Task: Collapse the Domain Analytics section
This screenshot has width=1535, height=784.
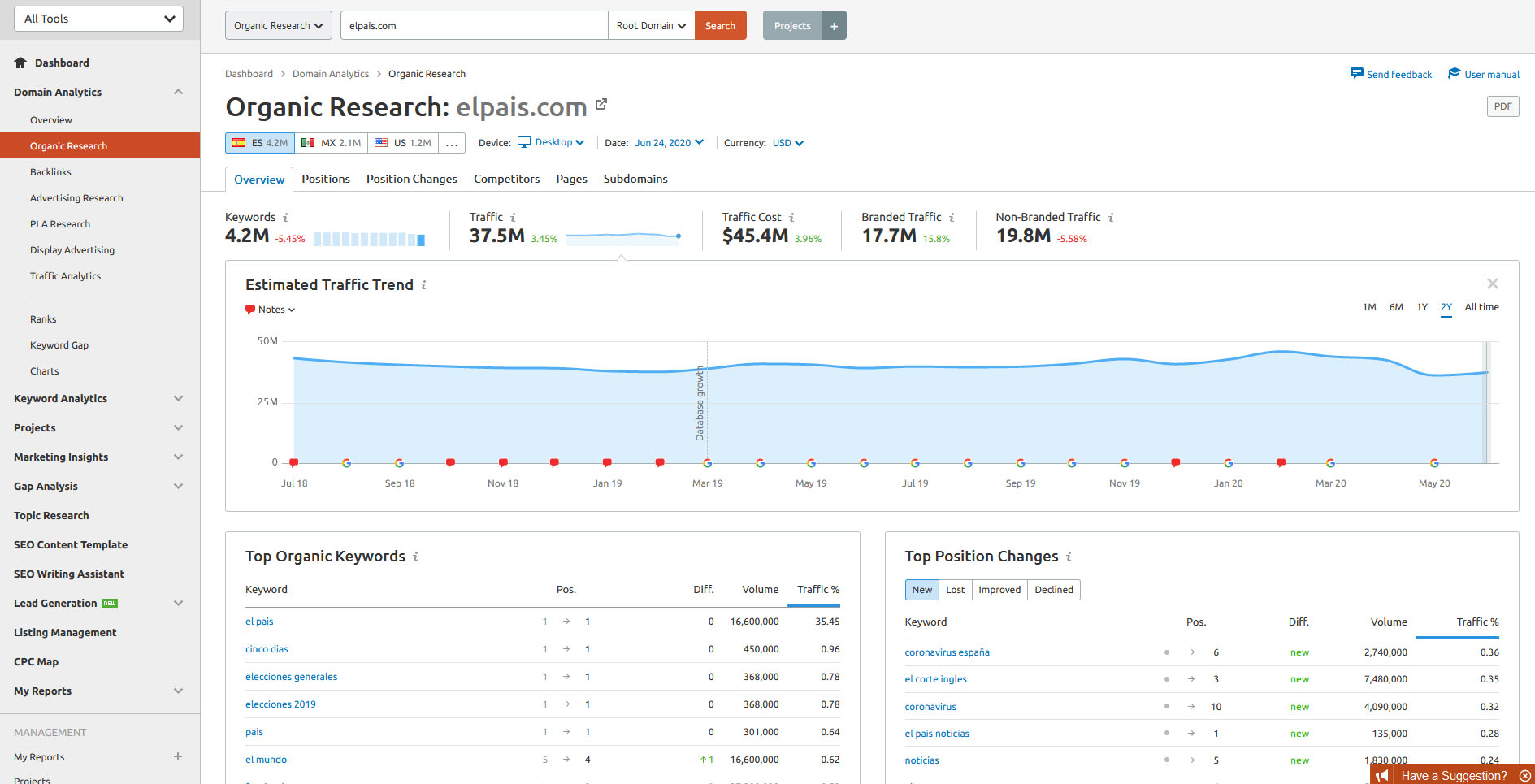Action: point(178,92)
